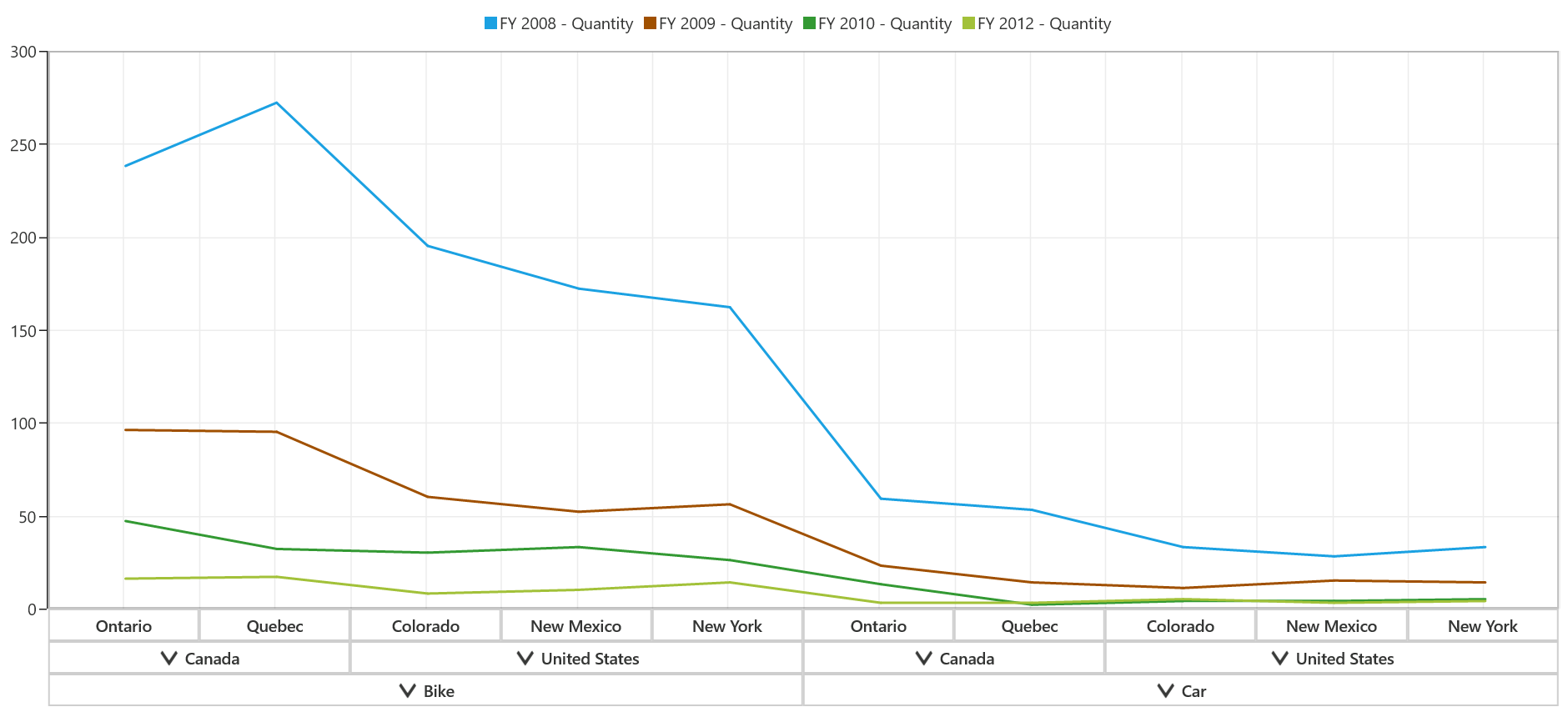The image size is (1568, 722).
Task: Toggle the FY 2008 - Quantity legend text
Action: pos(566,23)
